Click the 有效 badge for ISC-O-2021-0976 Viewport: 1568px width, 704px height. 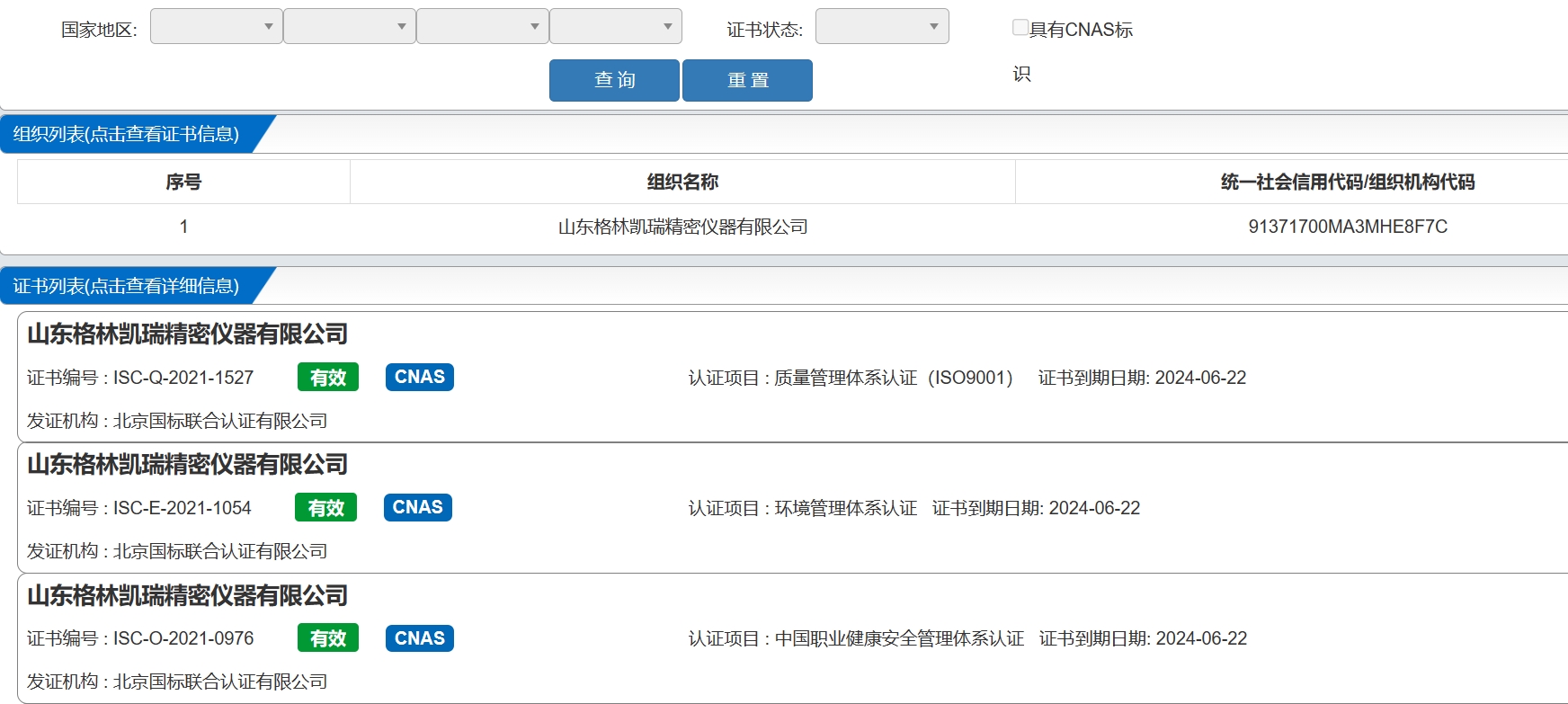point(328,637)
